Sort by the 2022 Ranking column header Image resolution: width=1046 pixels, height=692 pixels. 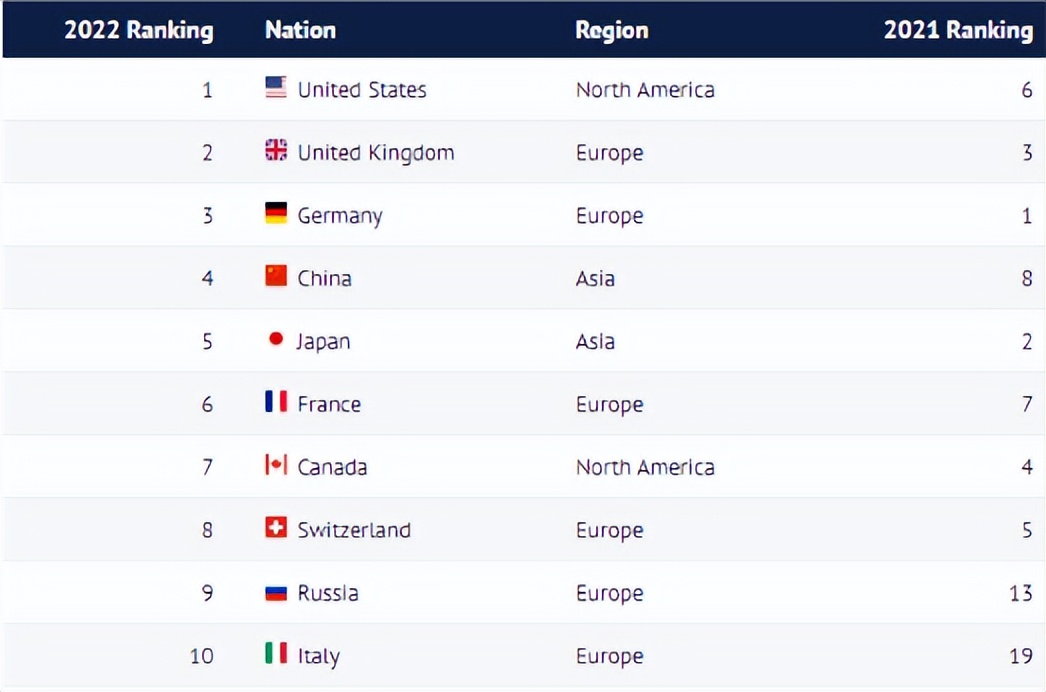pos(139,30)
